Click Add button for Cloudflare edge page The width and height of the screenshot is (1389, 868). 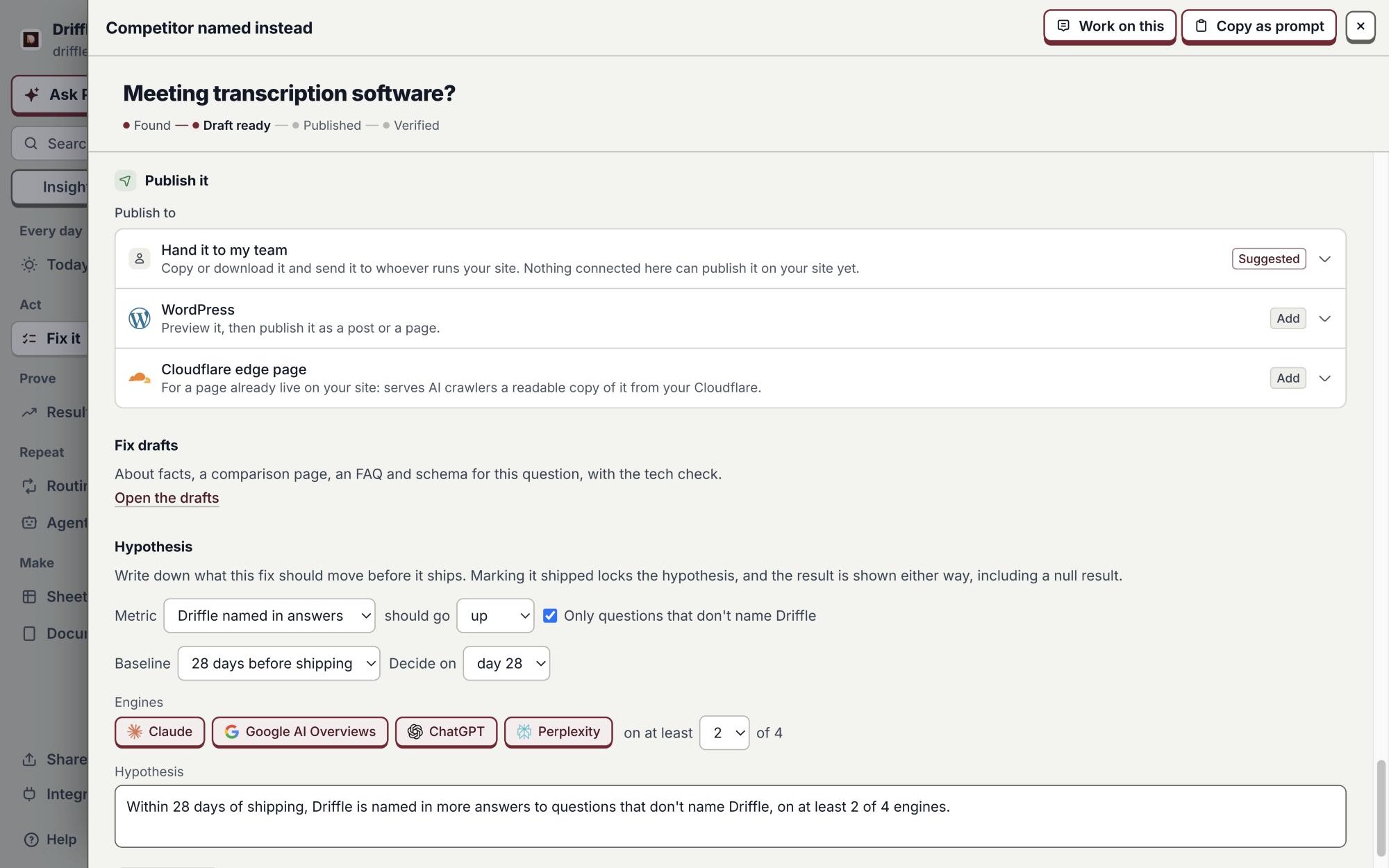click(1288, 378)
